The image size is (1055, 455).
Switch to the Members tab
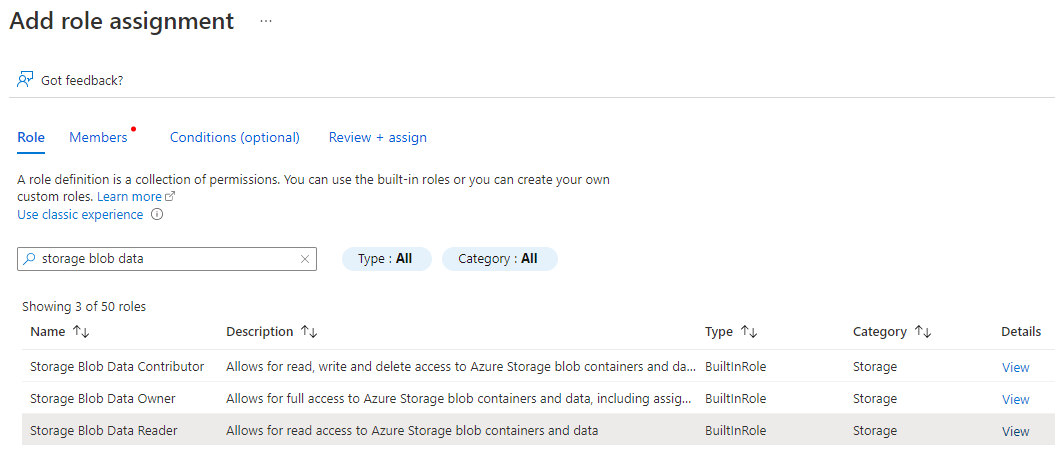tap(98, 137)
